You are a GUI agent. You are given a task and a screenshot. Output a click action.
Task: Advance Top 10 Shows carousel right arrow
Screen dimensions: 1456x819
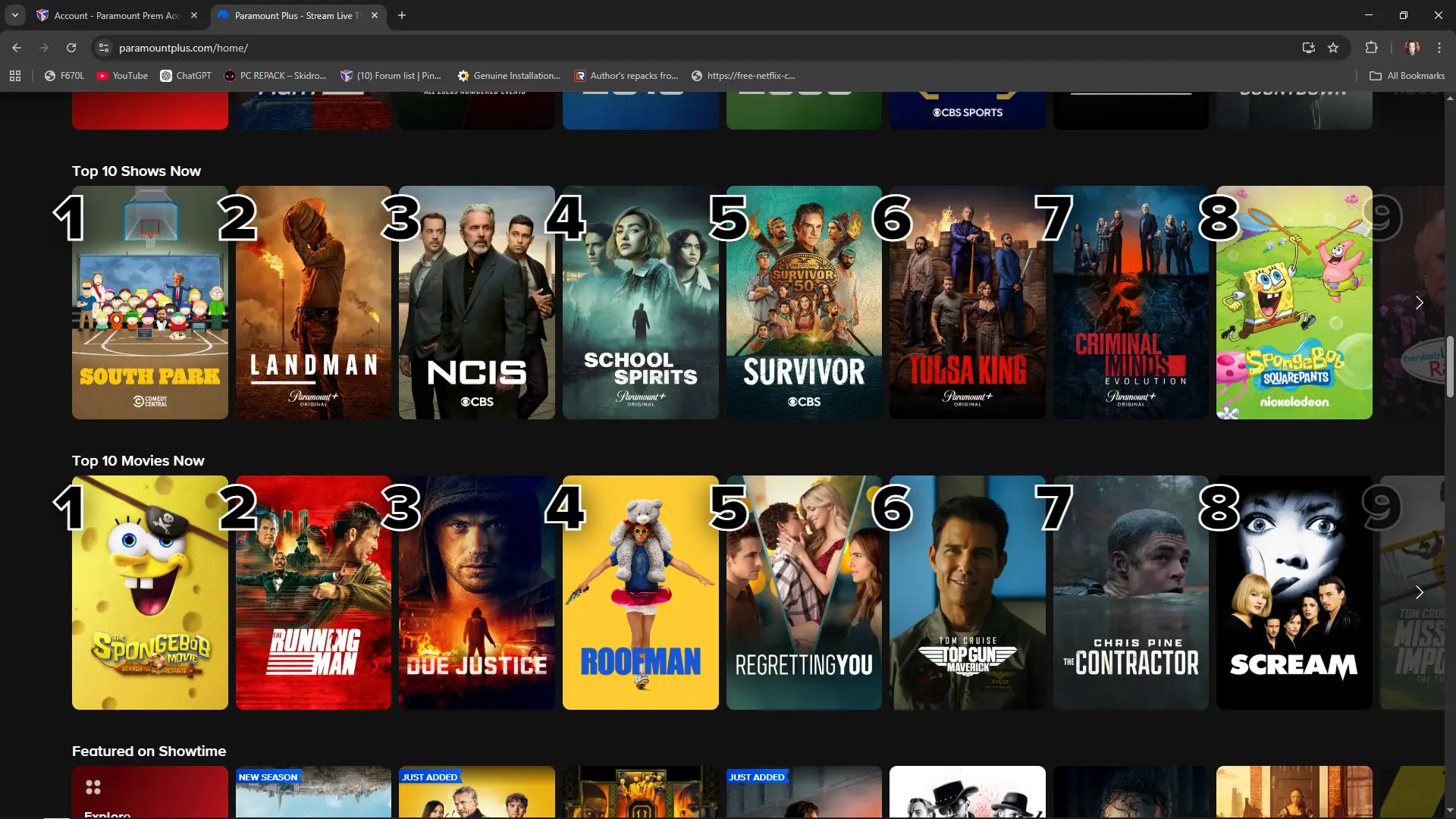[1420, 303]
